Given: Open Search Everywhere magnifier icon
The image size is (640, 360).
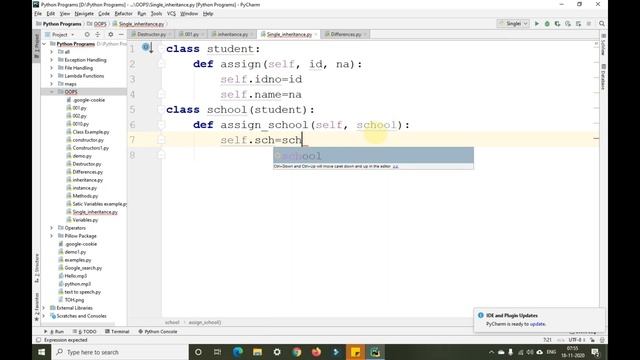Looking at the screenshot, I should (x=602, y=24).
